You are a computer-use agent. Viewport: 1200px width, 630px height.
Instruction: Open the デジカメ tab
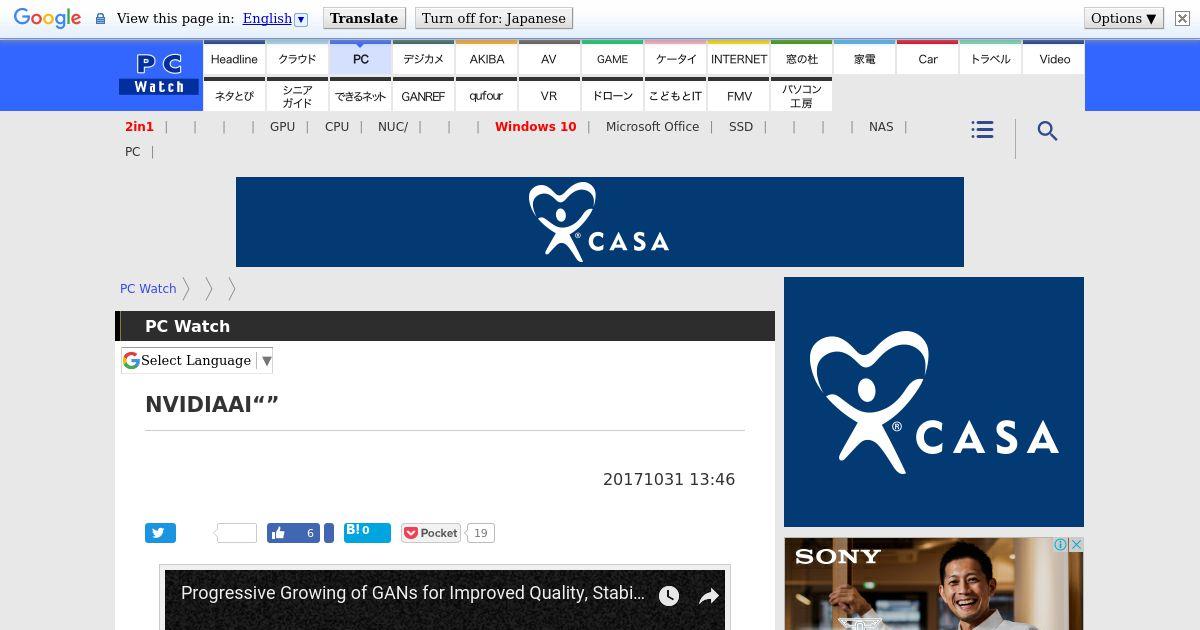[424, 58]
